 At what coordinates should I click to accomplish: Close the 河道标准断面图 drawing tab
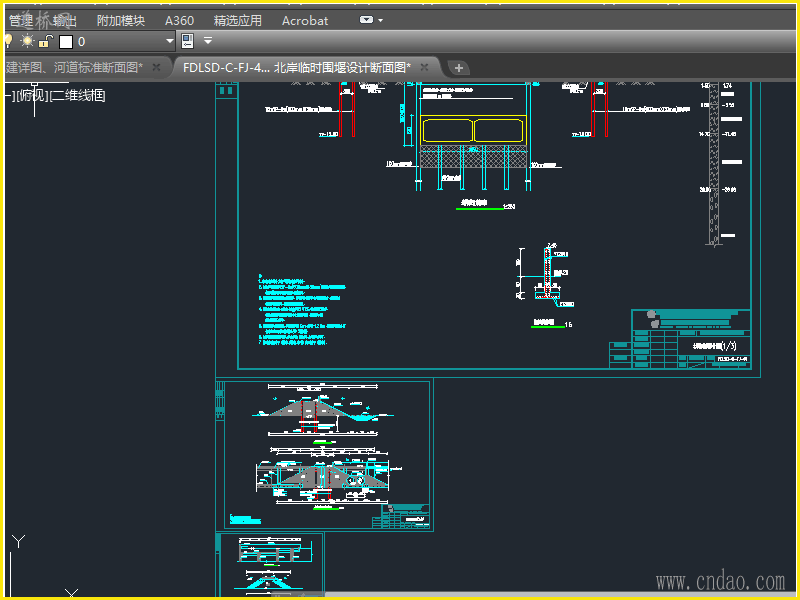(157, 67)
